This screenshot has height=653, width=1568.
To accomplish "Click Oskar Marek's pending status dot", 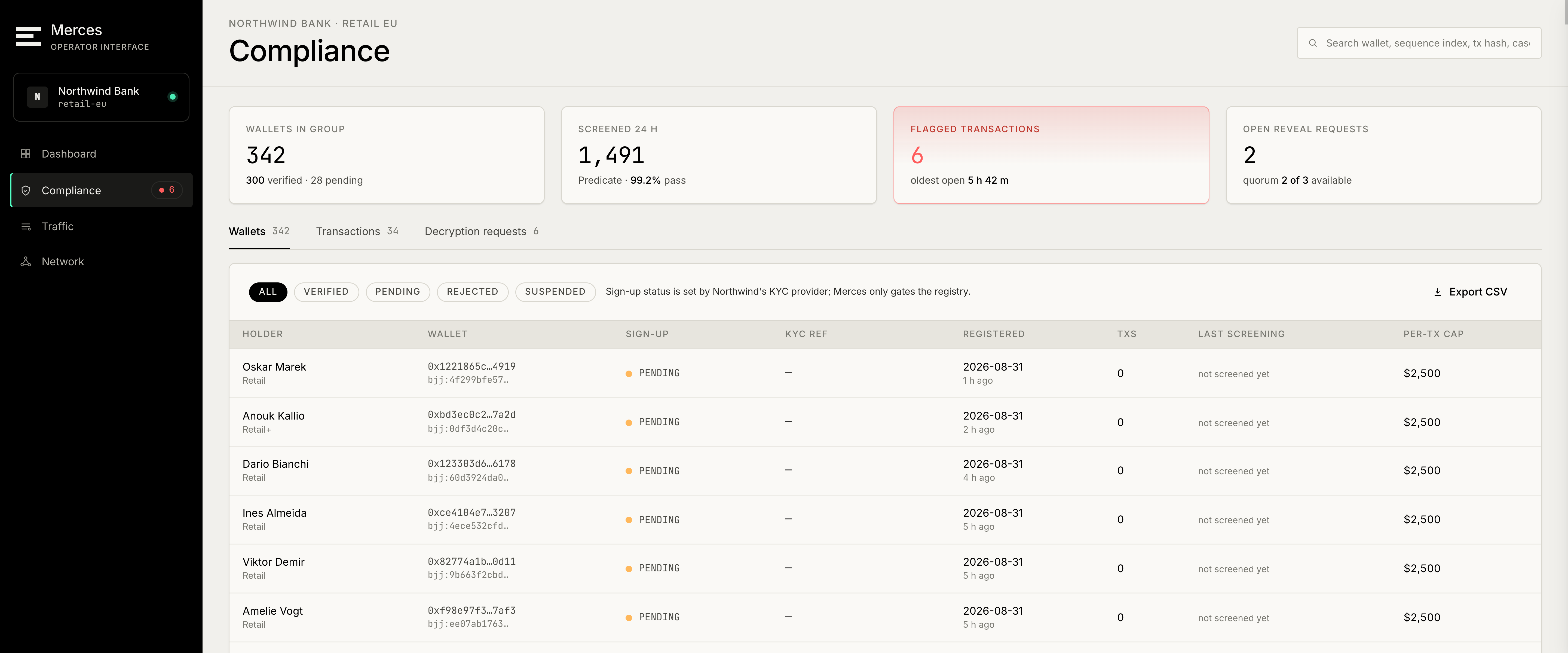I will [x=629, y=374].
